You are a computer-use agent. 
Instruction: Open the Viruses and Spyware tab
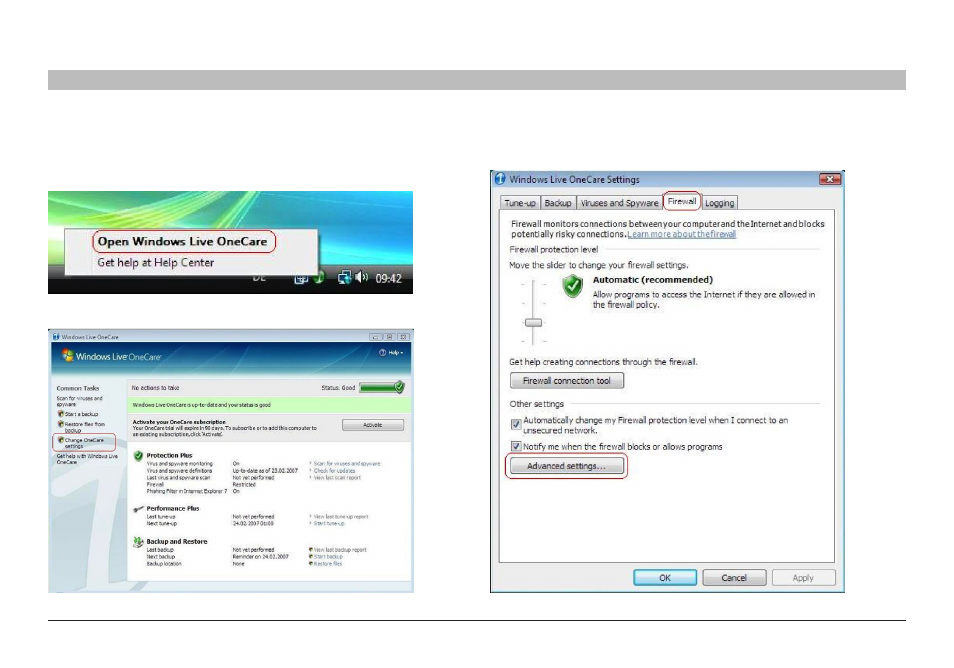click(619, 203)
